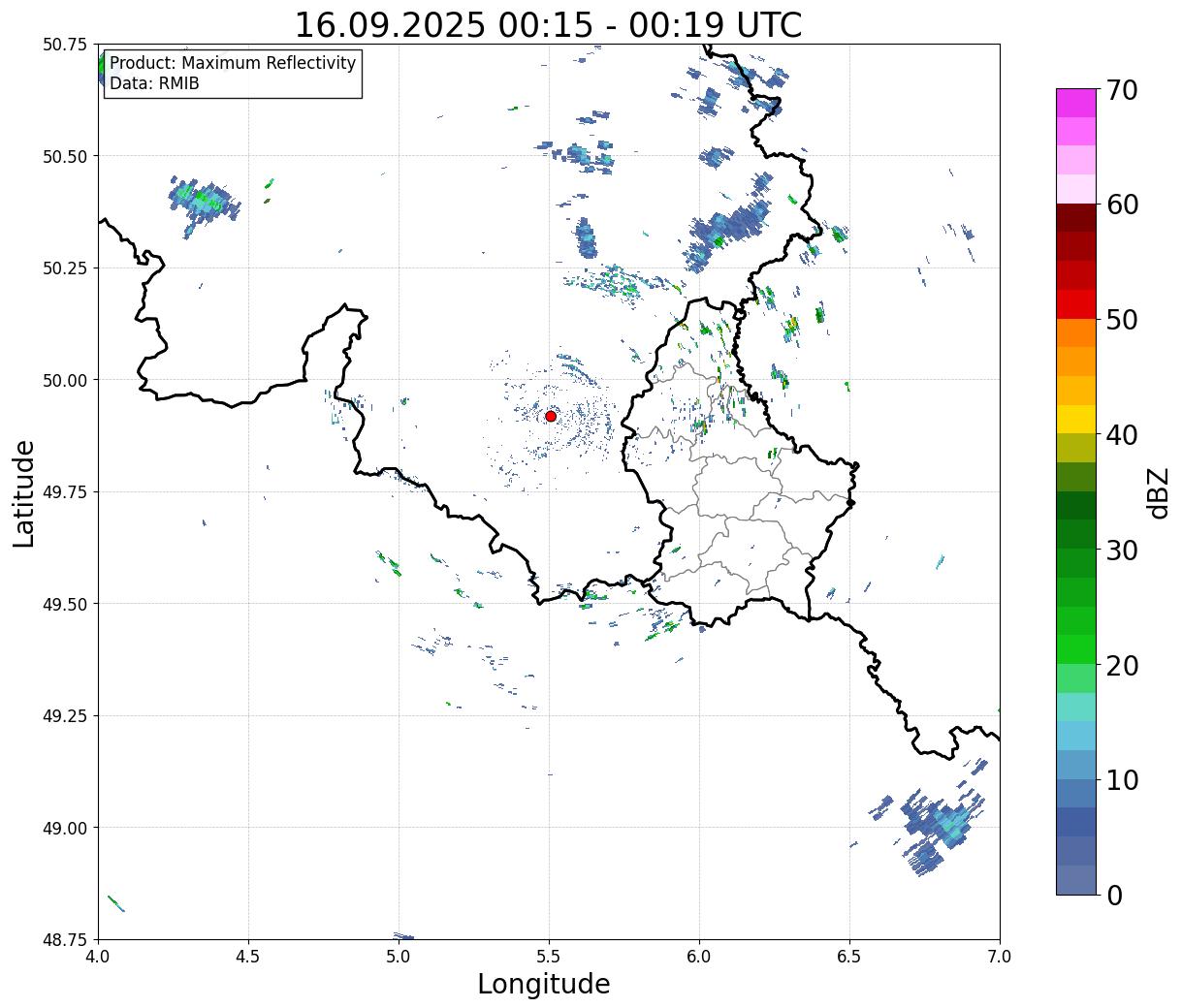Click the longitude tick label 4.0

pos(98,957)
